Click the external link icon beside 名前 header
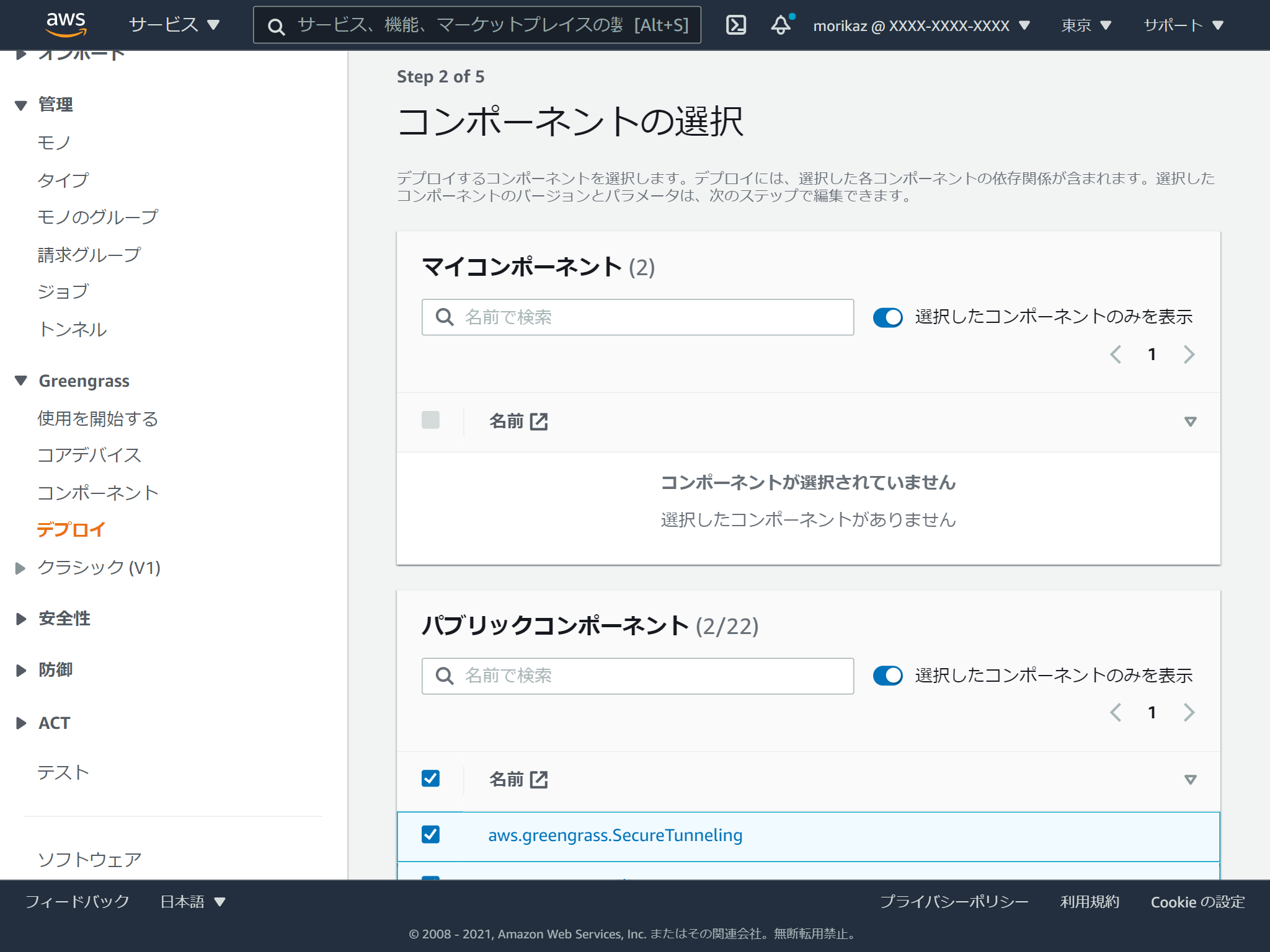 tap(539, 421)
